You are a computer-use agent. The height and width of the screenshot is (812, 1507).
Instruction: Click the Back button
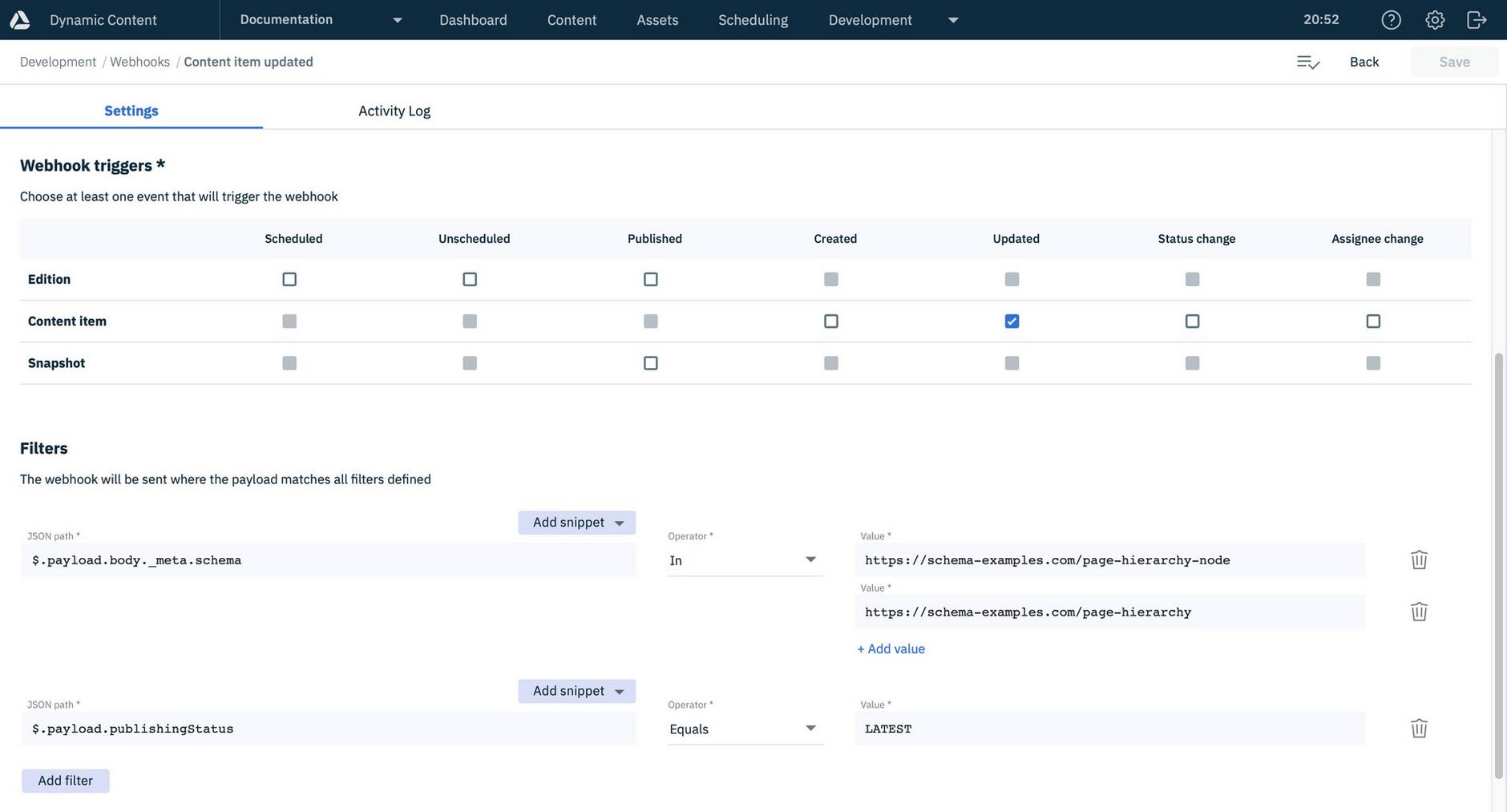1364,62
